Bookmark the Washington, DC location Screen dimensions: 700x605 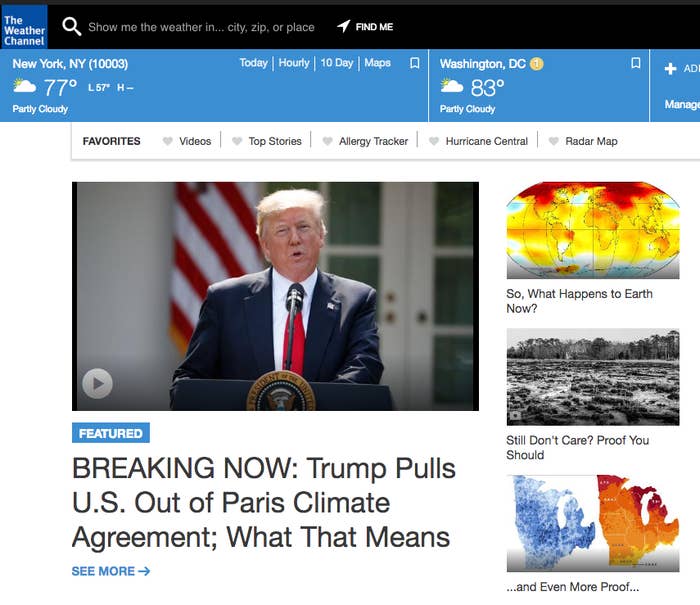[636, 63]
